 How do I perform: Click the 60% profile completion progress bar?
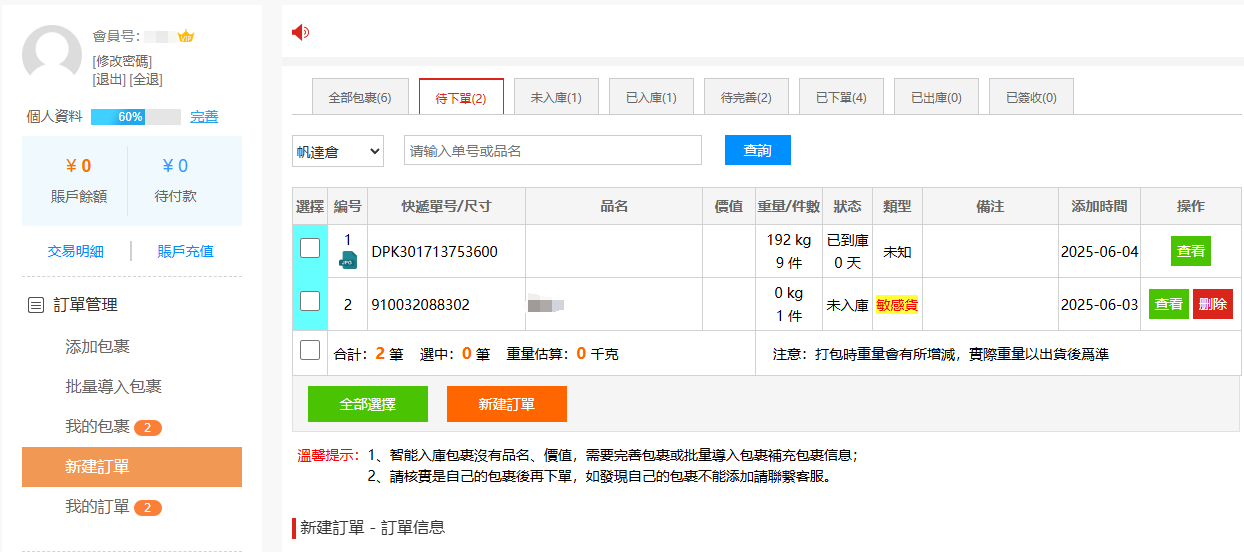135,117
